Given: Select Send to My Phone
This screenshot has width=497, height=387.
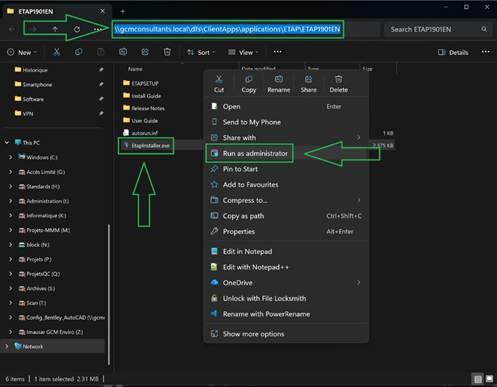Looking at the screenshot, I should coord(286,122).
